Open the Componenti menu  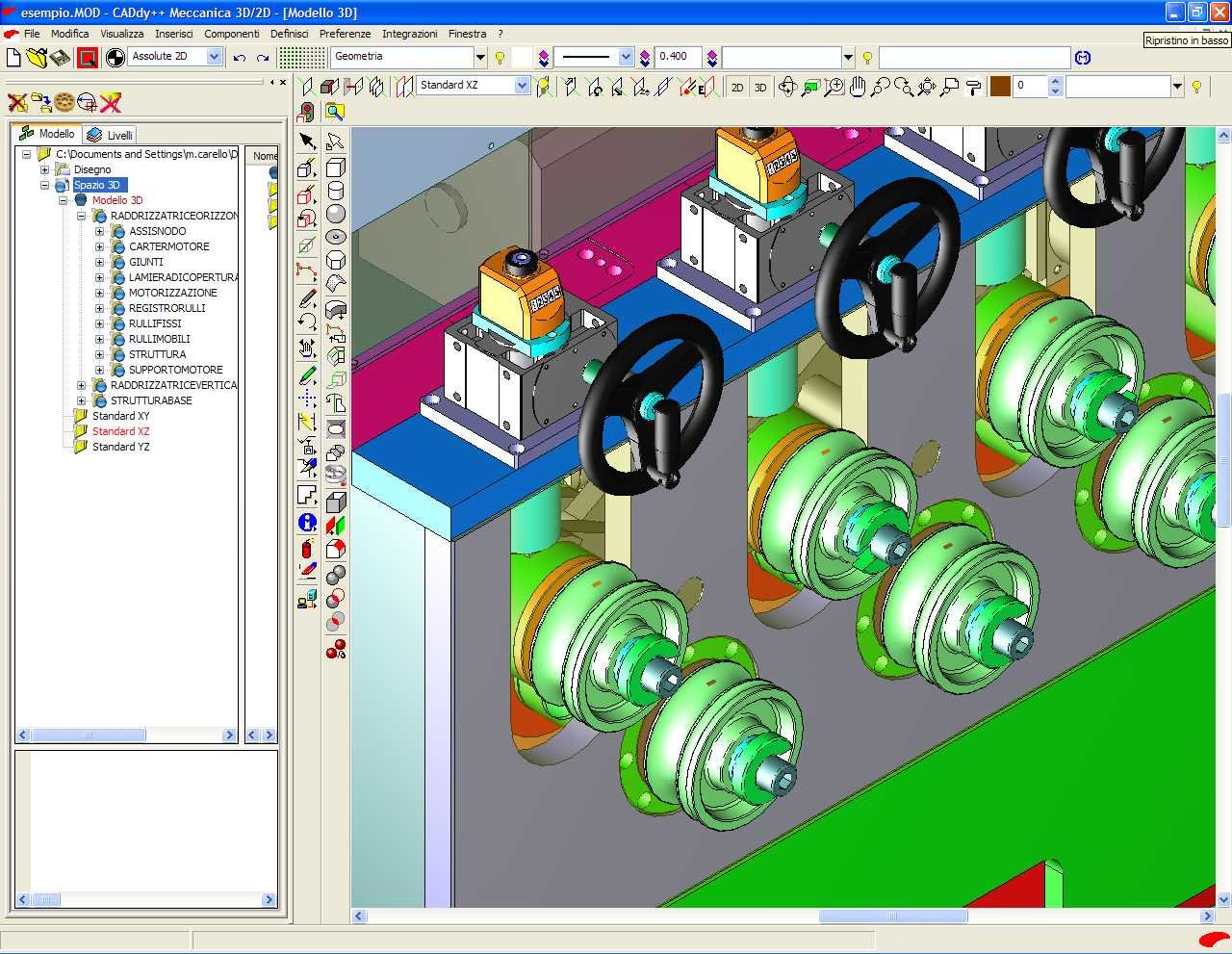click(x=231, y=34)
